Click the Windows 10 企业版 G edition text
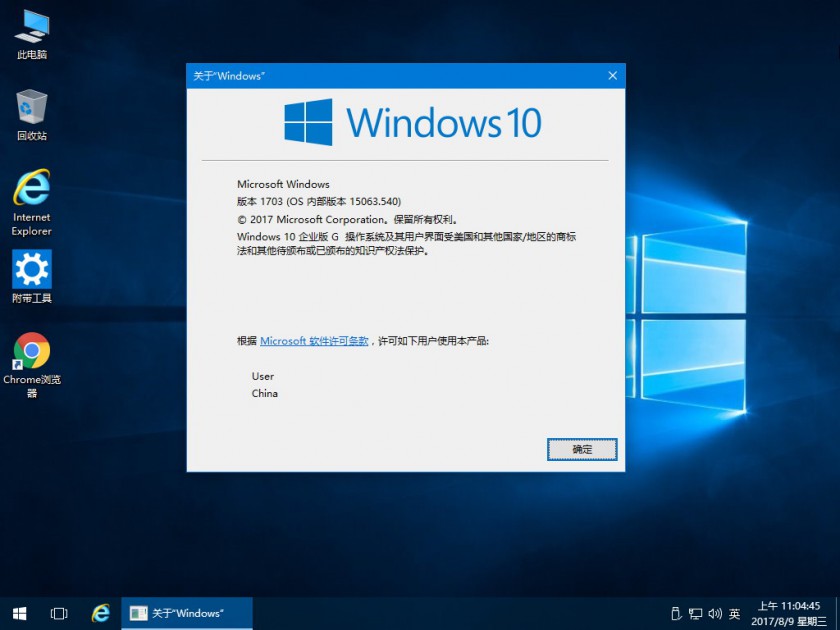The image size is (840, 630). (x=288, y=236)
